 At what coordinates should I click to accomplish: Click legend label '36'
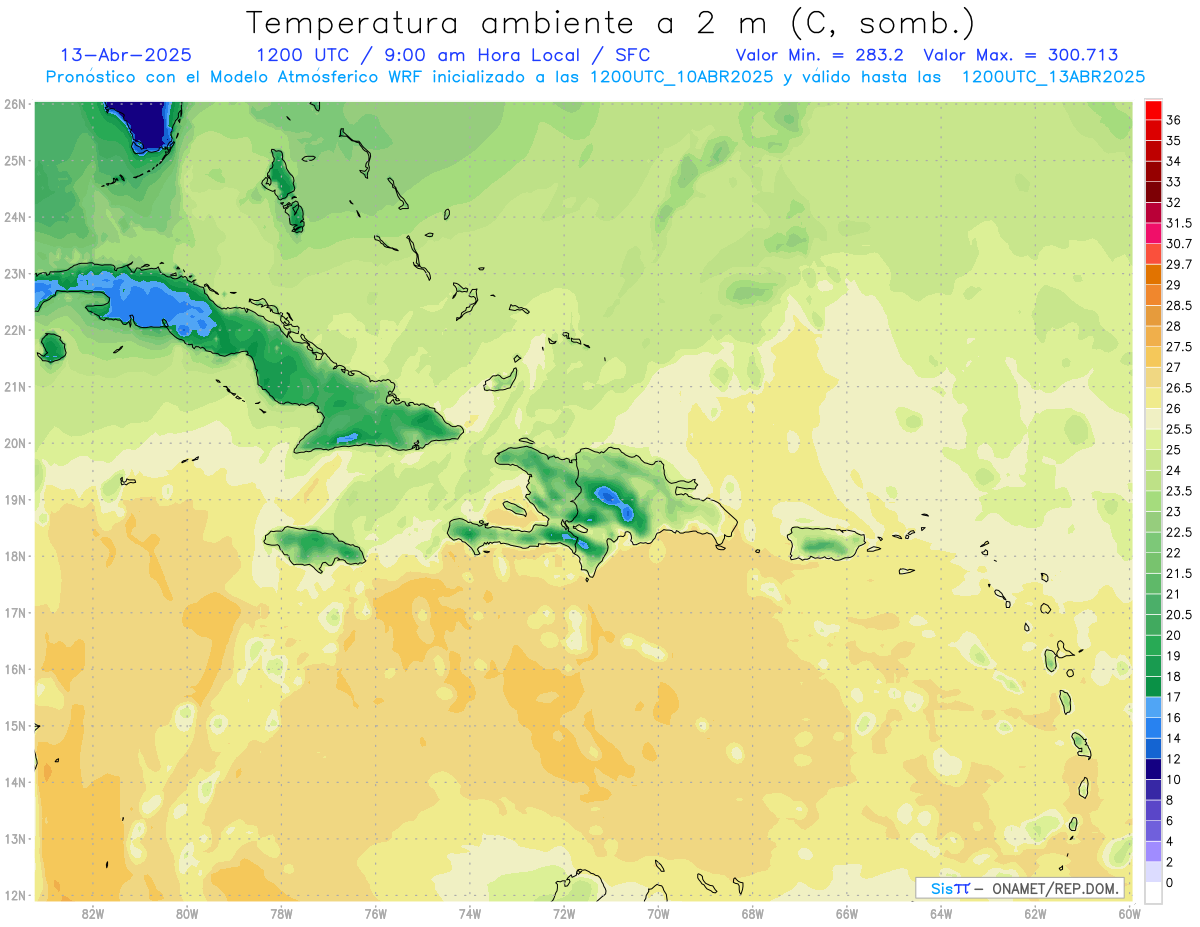click(1174, 120)
